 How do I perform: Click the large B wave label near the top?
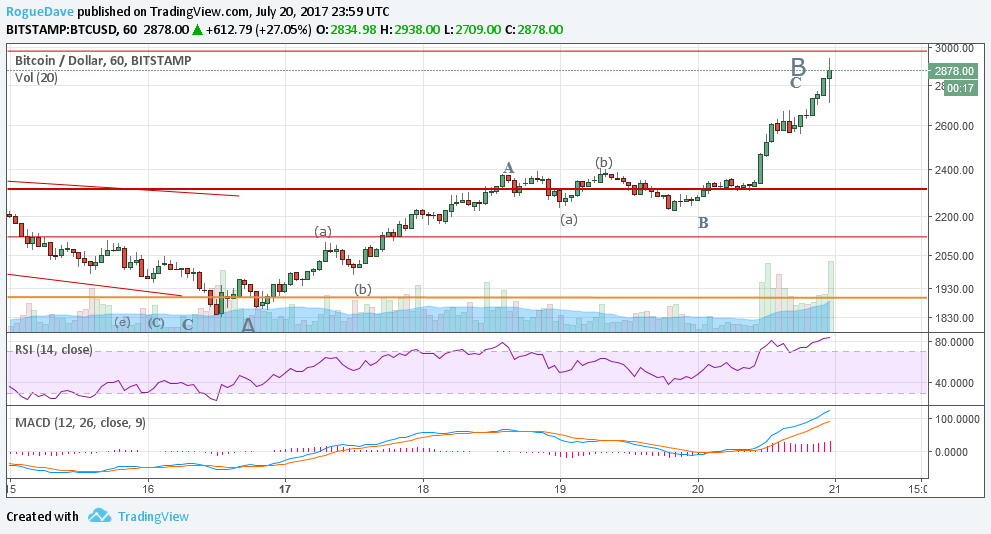(798, 66)
